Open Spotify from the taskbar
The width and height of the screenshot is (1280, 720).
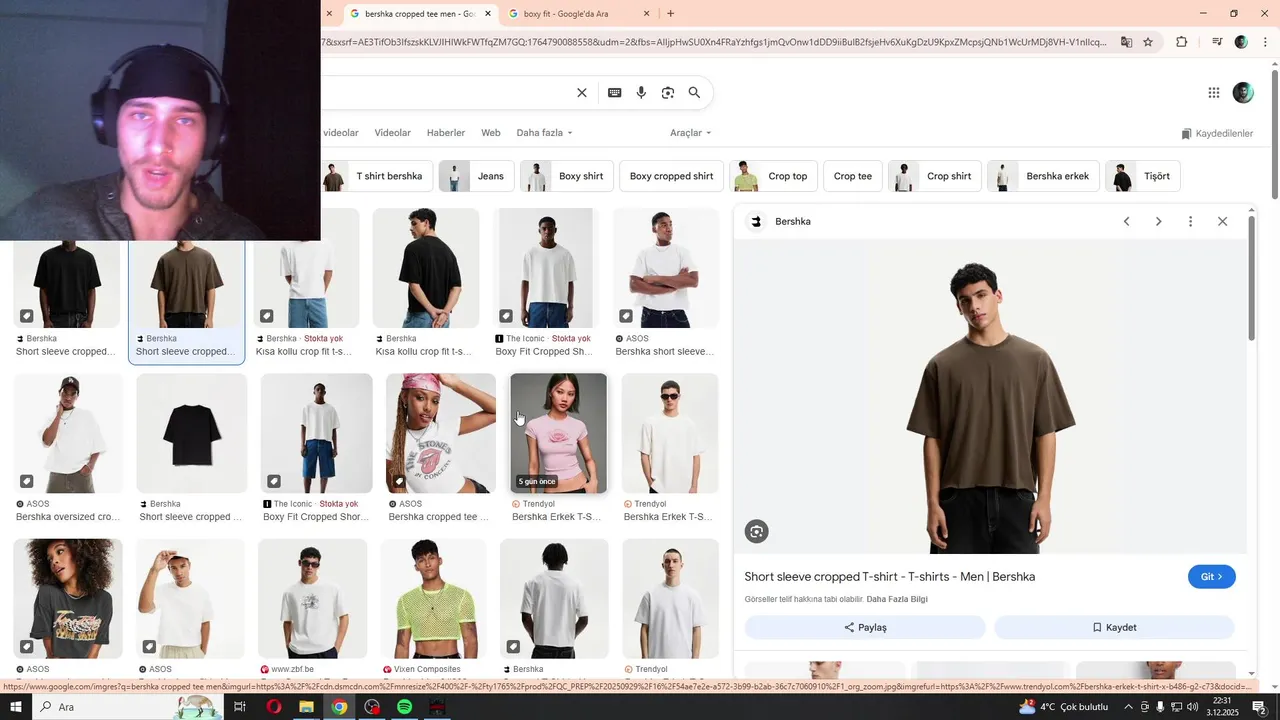pyautogui.click(x=405, y=707)
